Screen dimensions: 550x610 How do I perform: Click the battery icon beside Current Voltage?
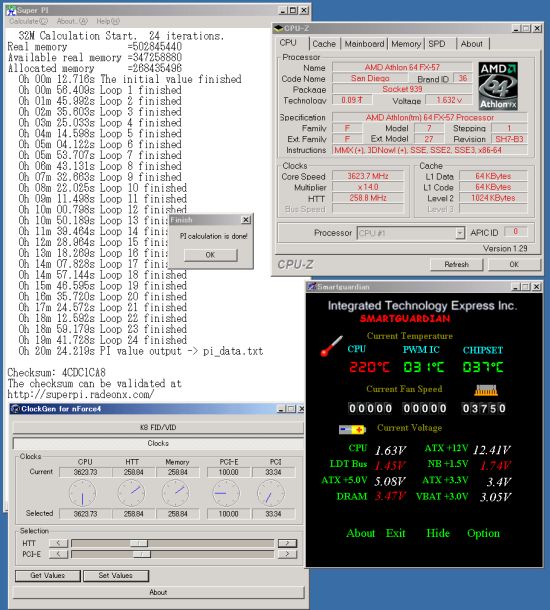pyautogui.click(x=352, y=429)
